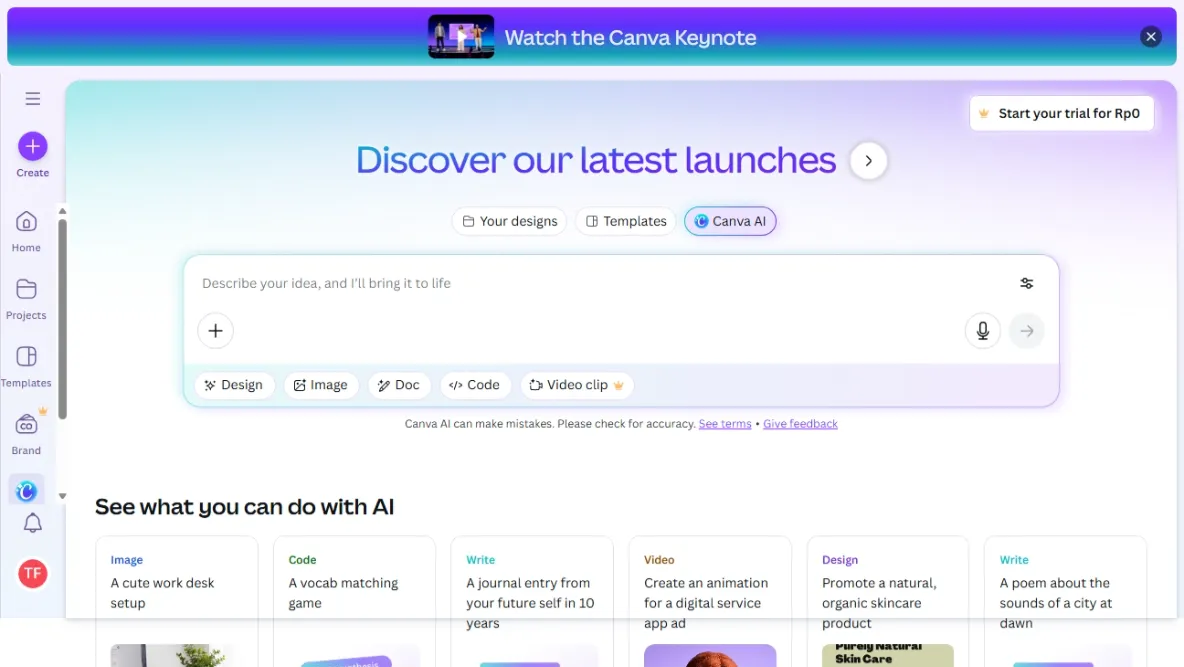
Task: Click the sidebar scroll-up arrow
Action: [62, 210]
